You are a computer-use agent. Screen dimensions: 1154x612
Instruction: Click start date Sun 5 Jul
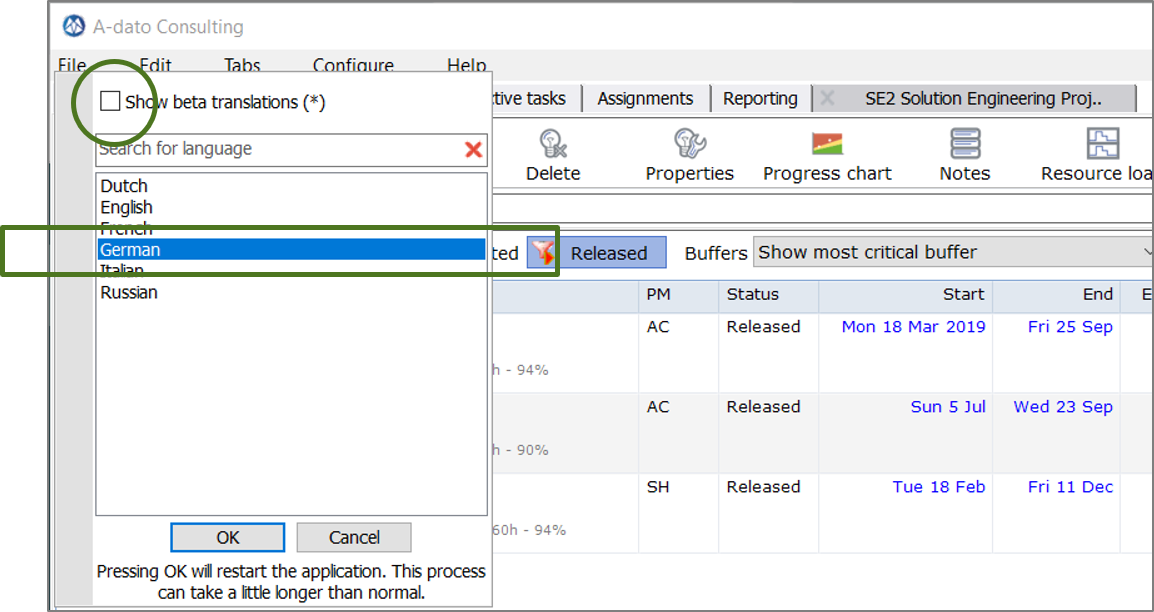(x=948, y=407)
